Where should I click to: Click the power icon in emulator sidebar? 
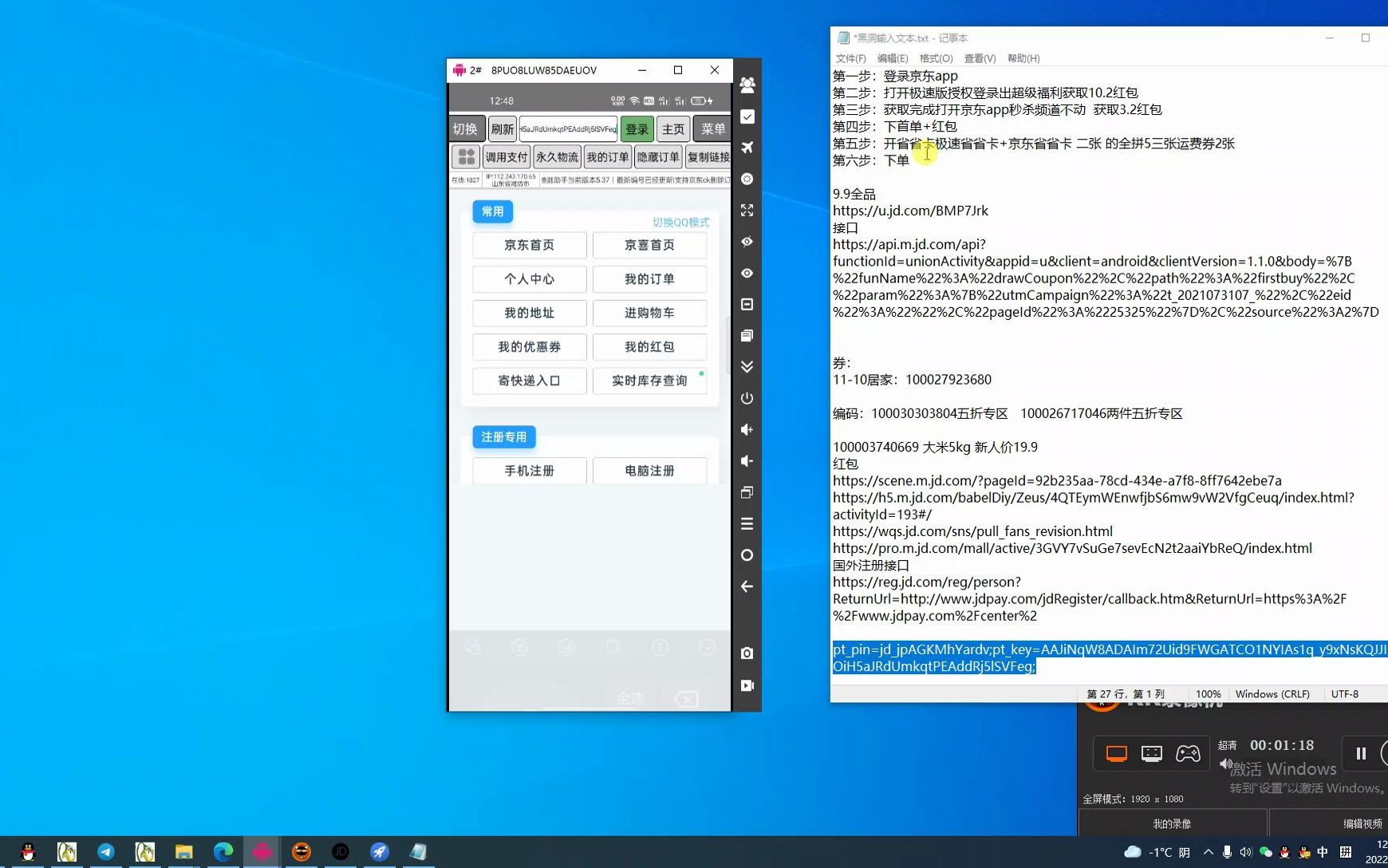tap(747, 398)
